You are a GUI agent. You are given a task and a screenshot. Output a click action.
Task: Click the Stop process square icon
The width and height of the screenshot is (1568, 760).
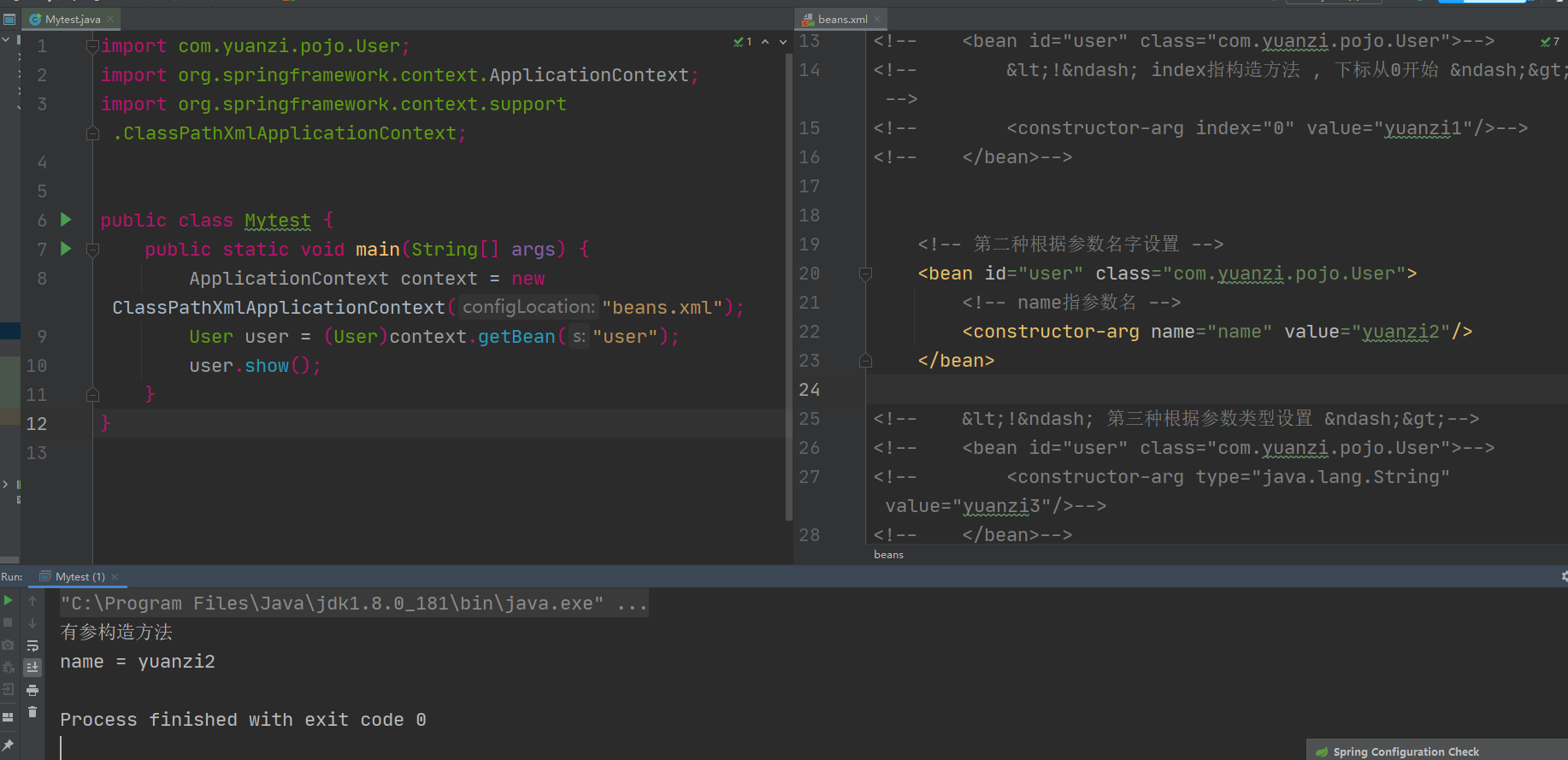tap(9, 622)
